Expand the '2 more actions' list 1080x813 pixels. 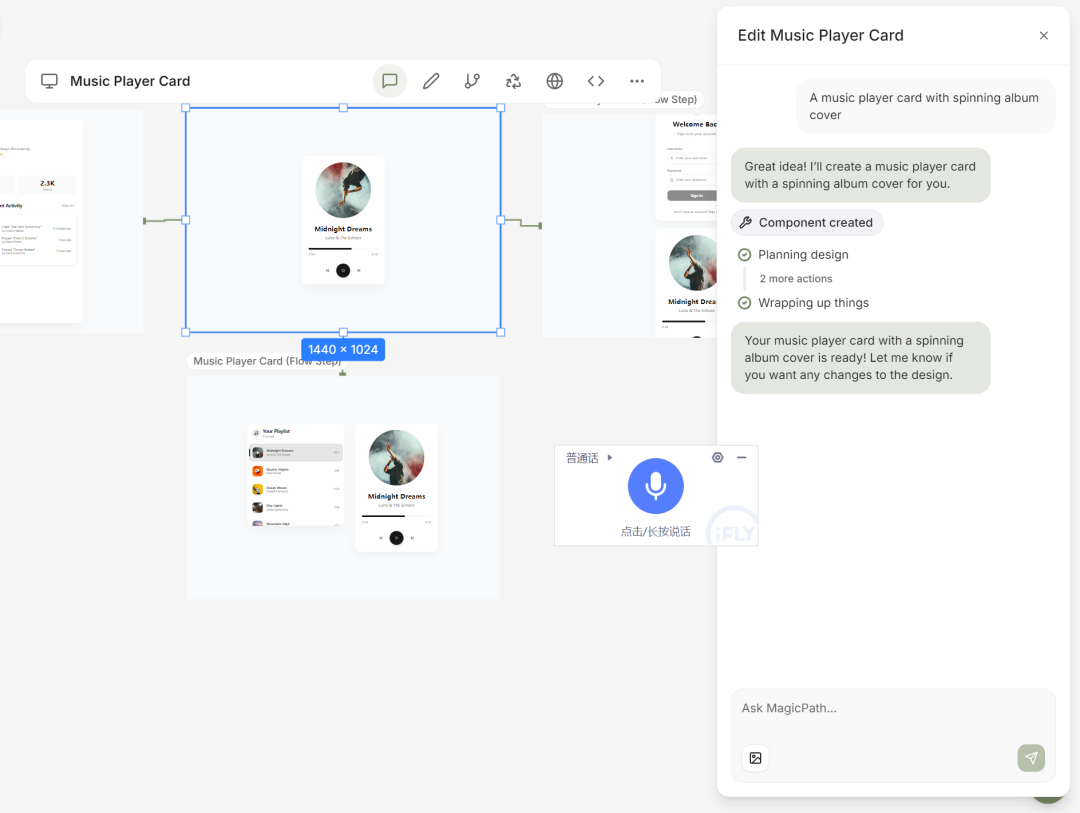(796, 278)
